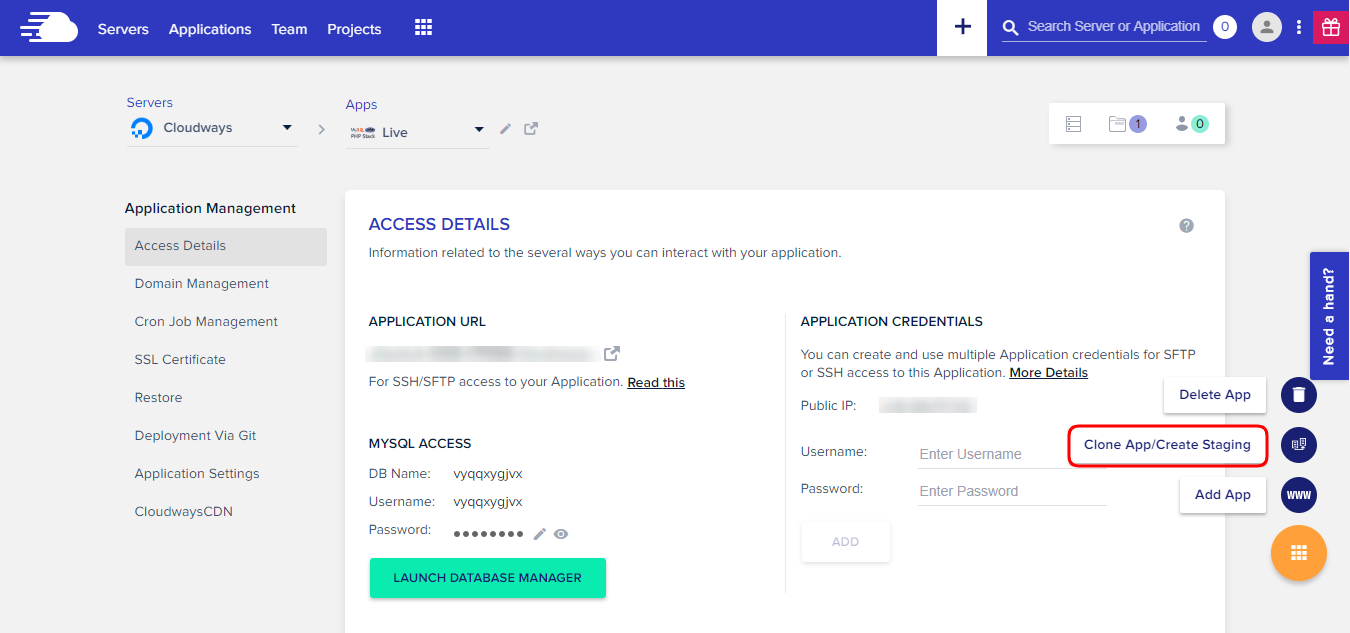Click the WWW floating icon

[1298, 494]
